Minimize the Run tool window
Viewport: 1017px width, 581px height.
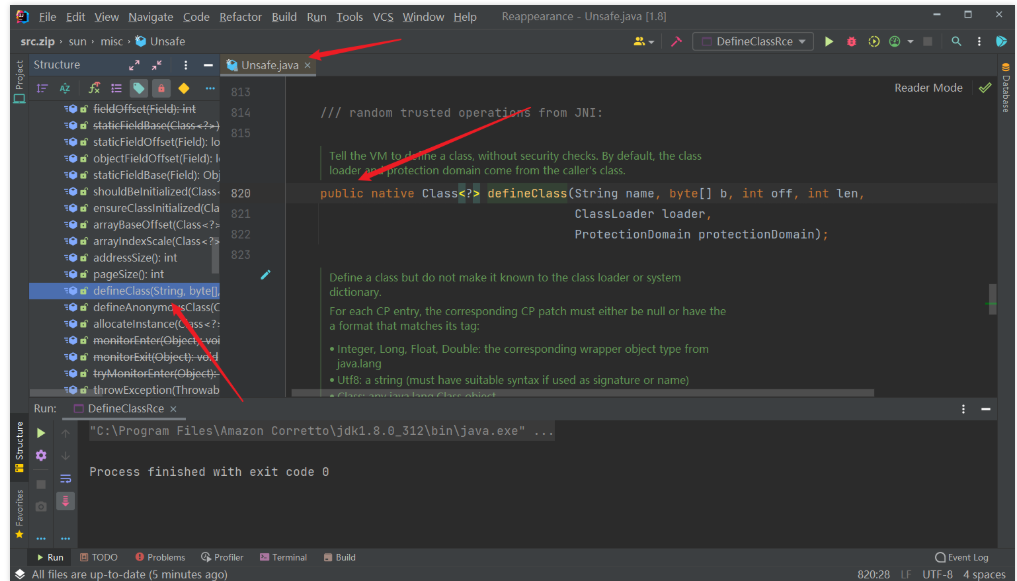[x=986, y=409]
